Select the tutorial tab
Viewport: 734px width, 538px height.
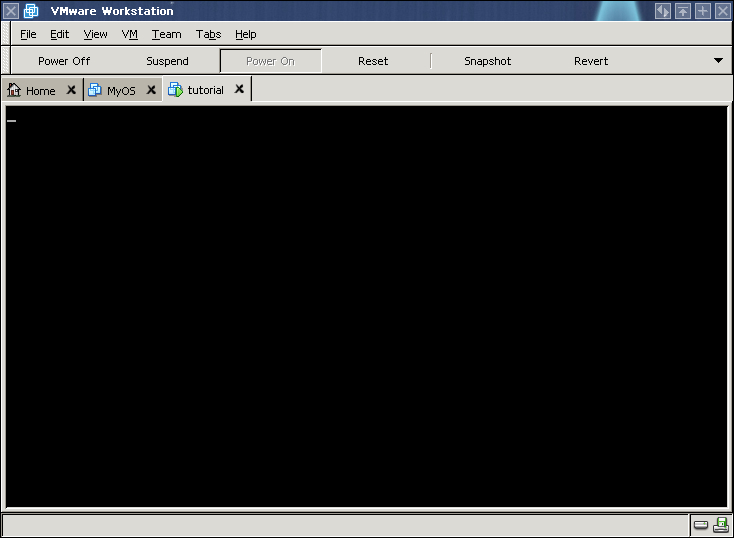coord(206,90)
